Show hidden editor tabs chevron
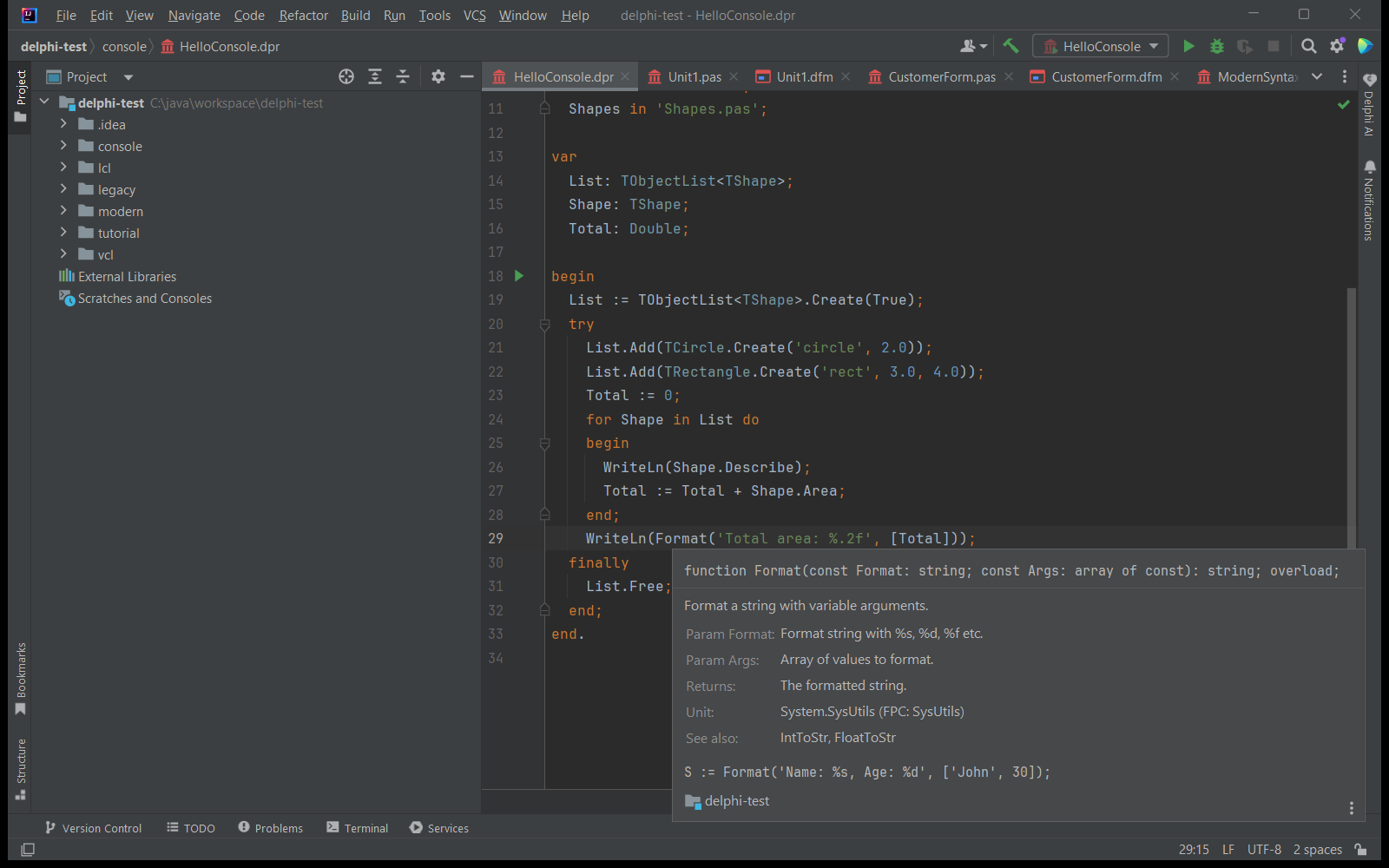Image resolution: width=1389 pixels, height=868 pixels. [1317, 76]
